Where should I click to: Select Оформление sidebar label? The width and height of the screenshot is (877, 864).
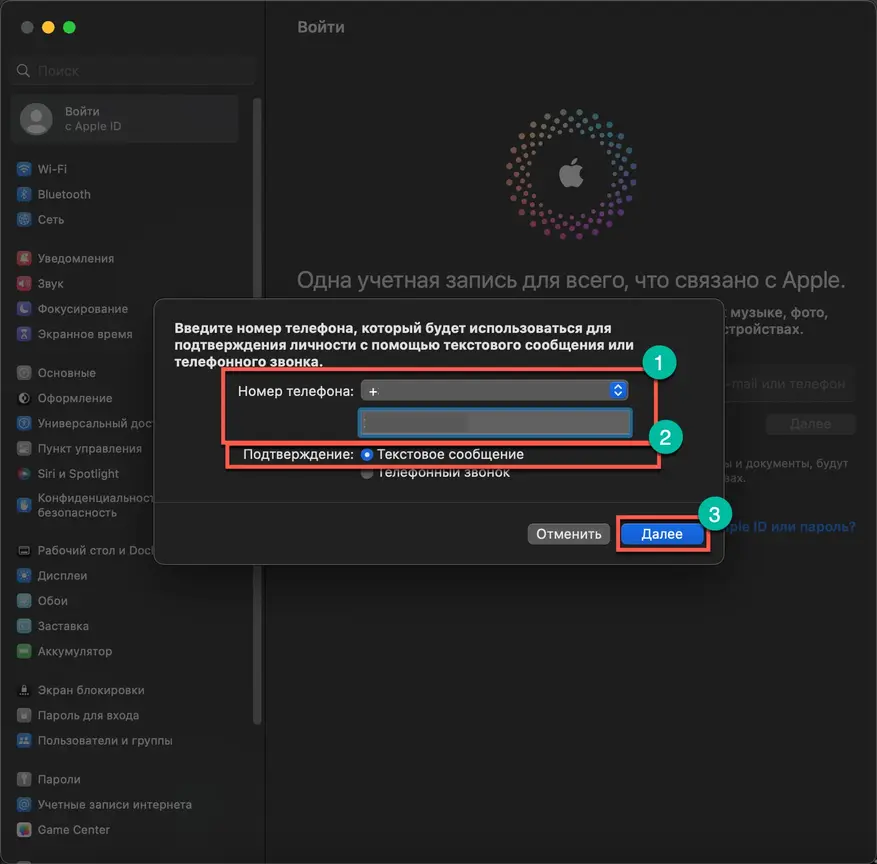click(75, 398)
